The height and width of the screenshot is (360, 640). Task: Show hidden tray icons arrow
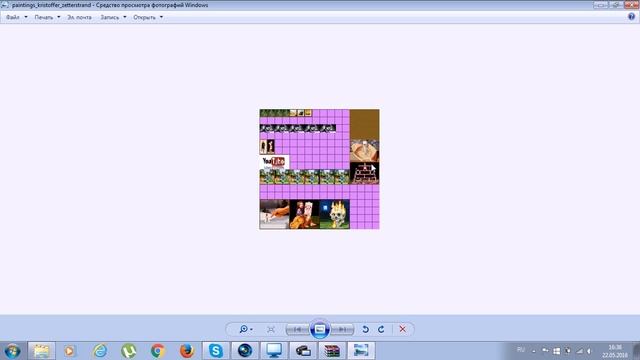coord(533,351)
